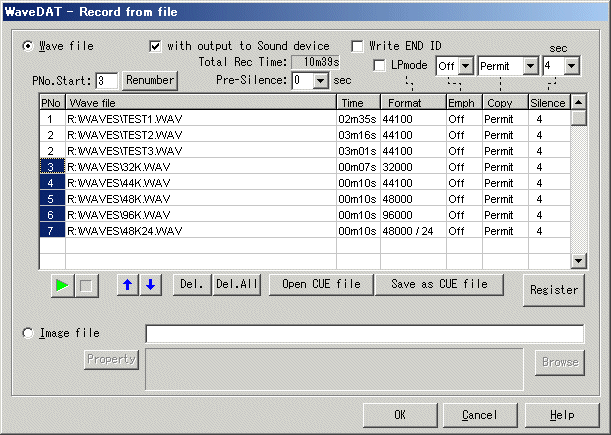This screenshot has height=435, width=611.
Task: Click Save as CUE file button
Action: click(x=439, y=285)
